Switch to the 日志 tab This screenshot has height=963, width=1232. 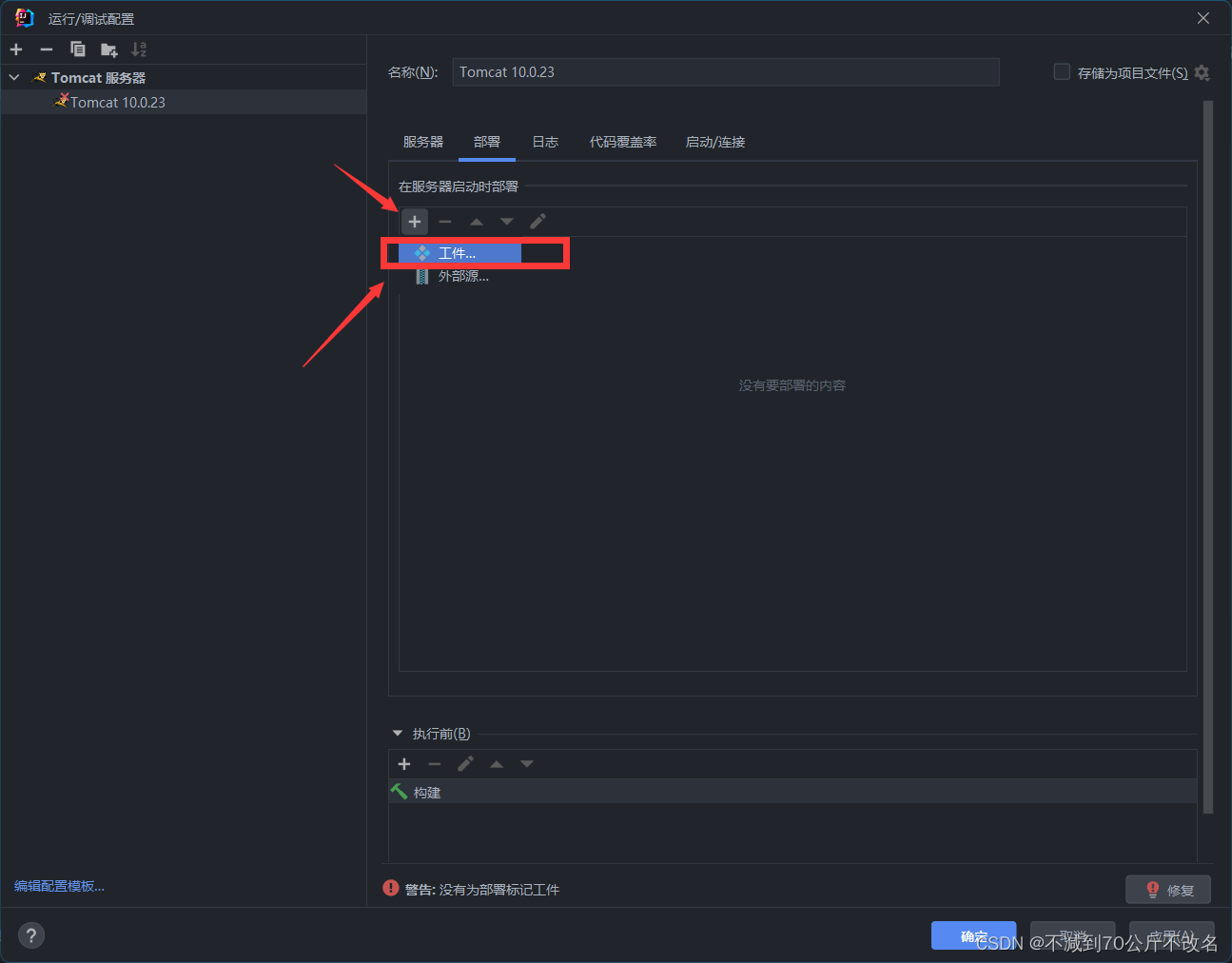point(544,141)
